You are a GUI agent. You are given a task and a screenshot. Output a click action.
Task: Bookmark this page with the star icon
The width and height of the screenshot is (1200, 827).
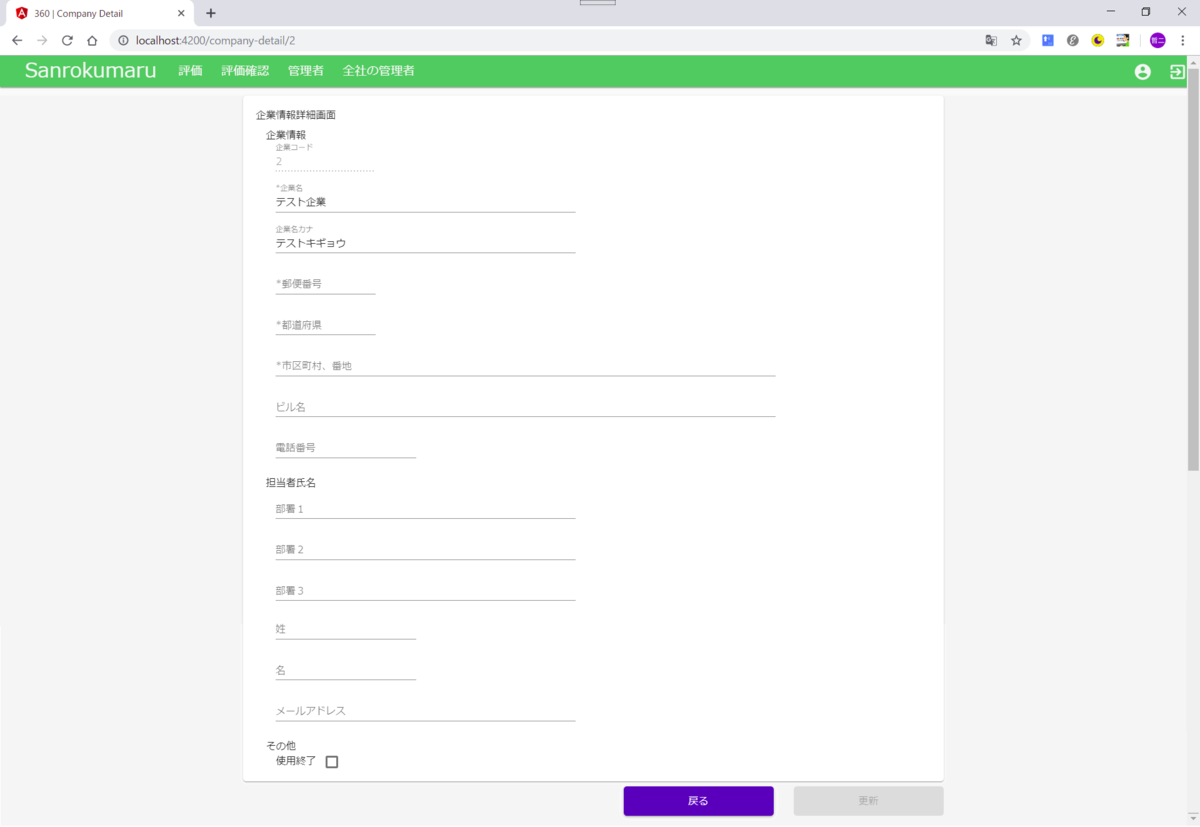(x=1016, y=41)
